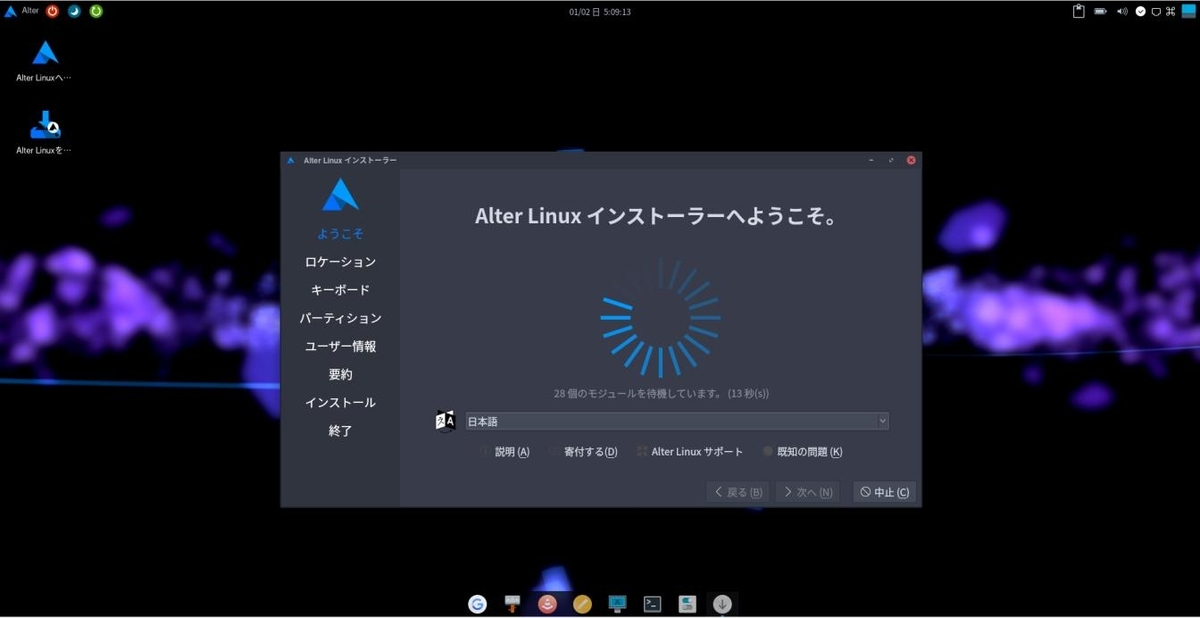Launch the VLC cone icon in the dock
Viewport: 1200px width, 618px height.
(x=547, y=604)
